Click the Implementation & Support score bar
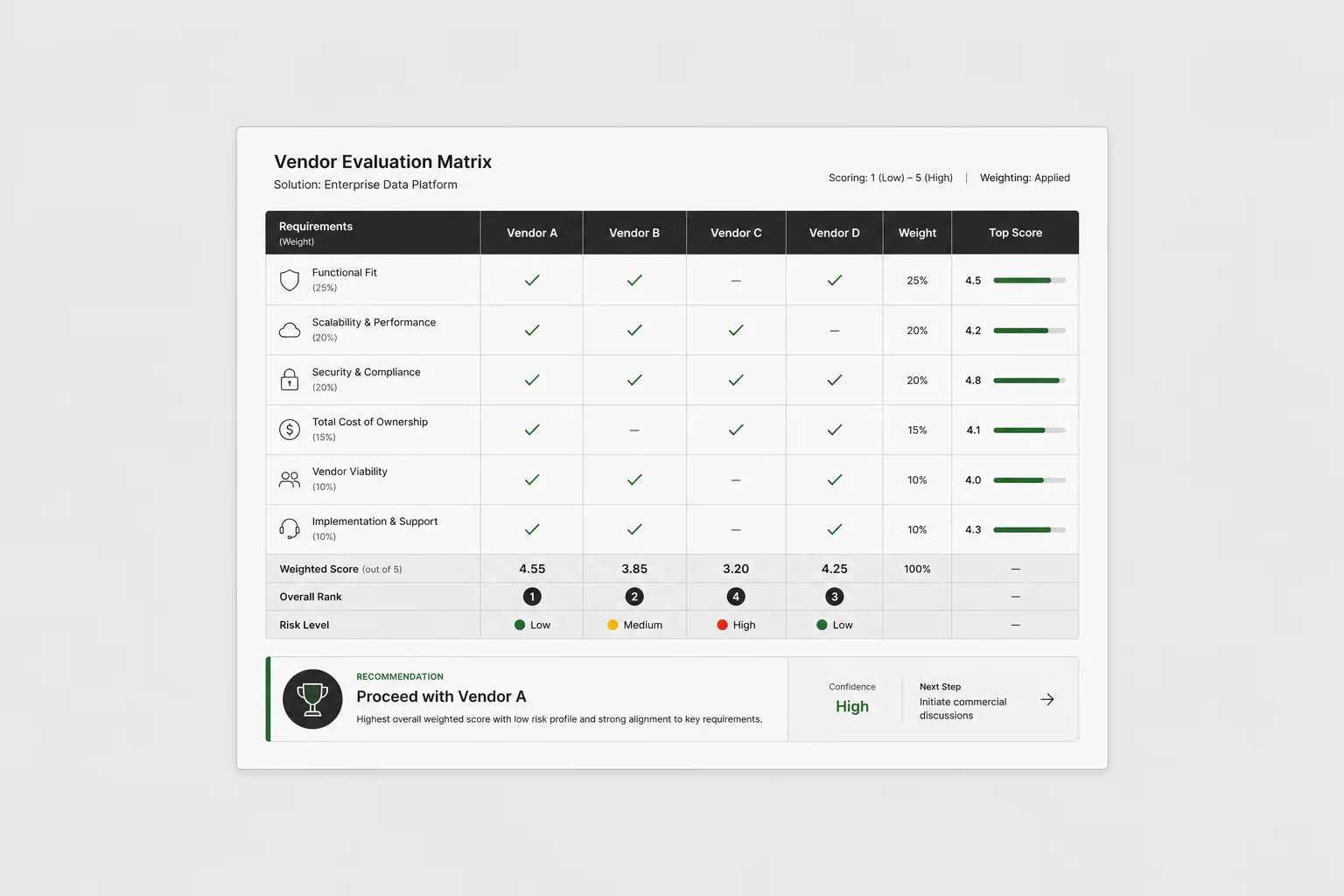 (1029, 529)
